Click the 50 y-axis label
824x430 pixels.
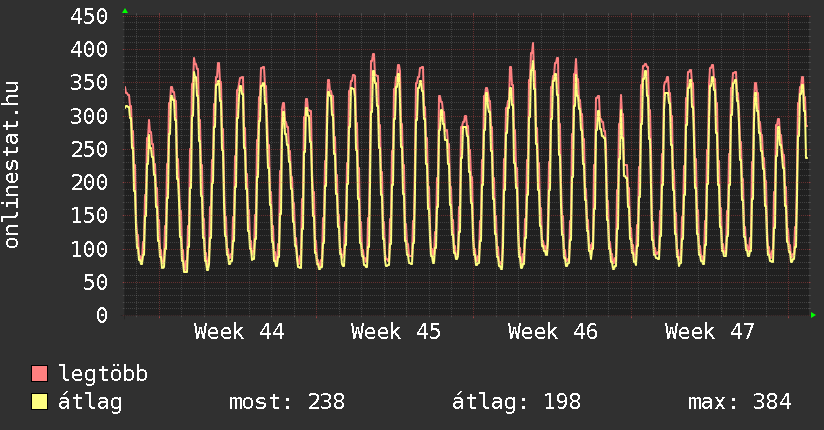point(96,282)
